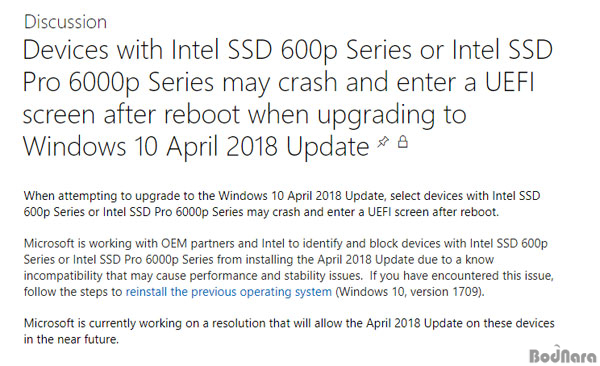Click the text (Windows 10, version 1709)
600x366 pixels.
click(410, 292)
